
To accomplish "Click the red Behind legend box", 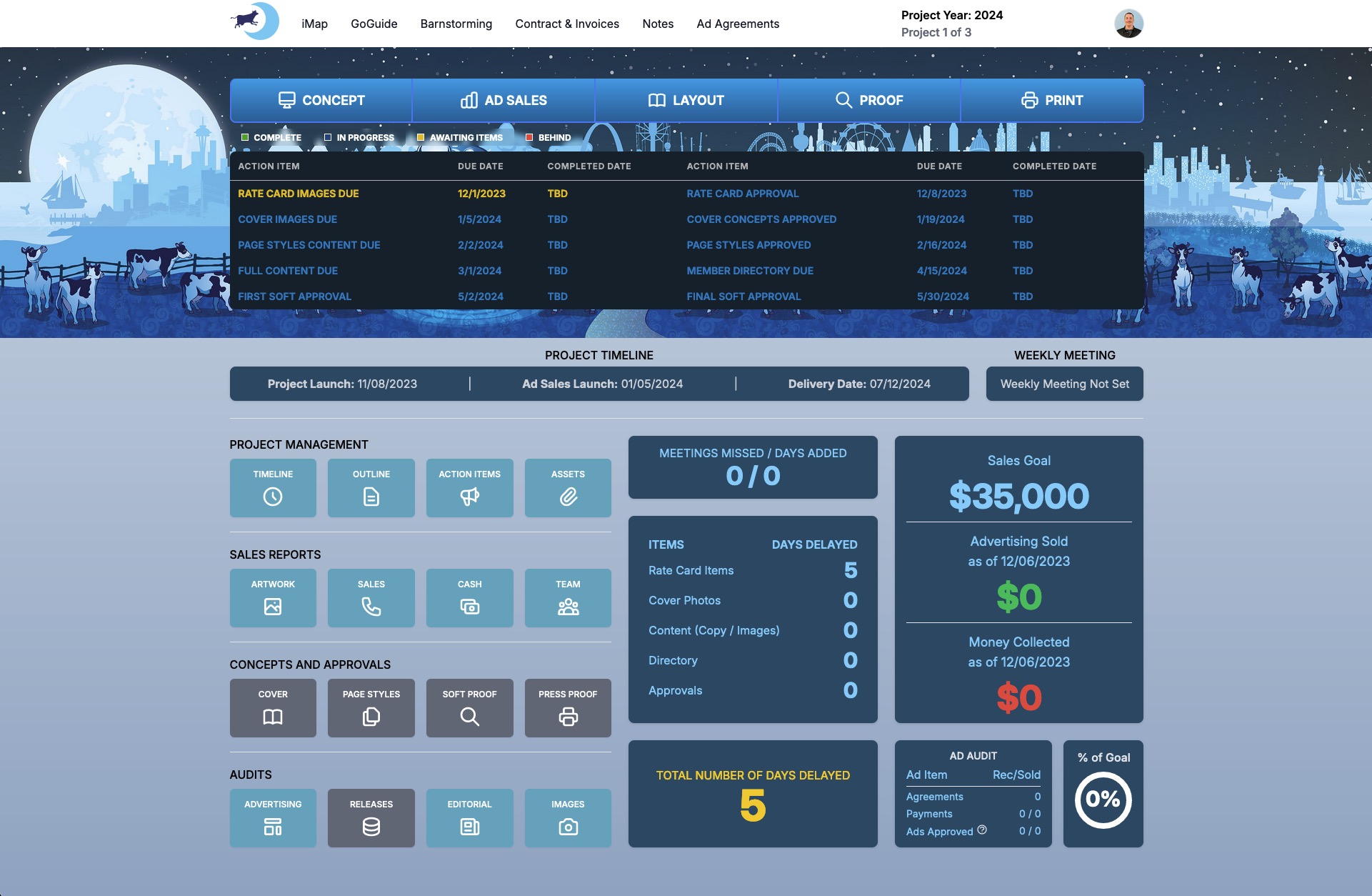I will click(529, 137).
